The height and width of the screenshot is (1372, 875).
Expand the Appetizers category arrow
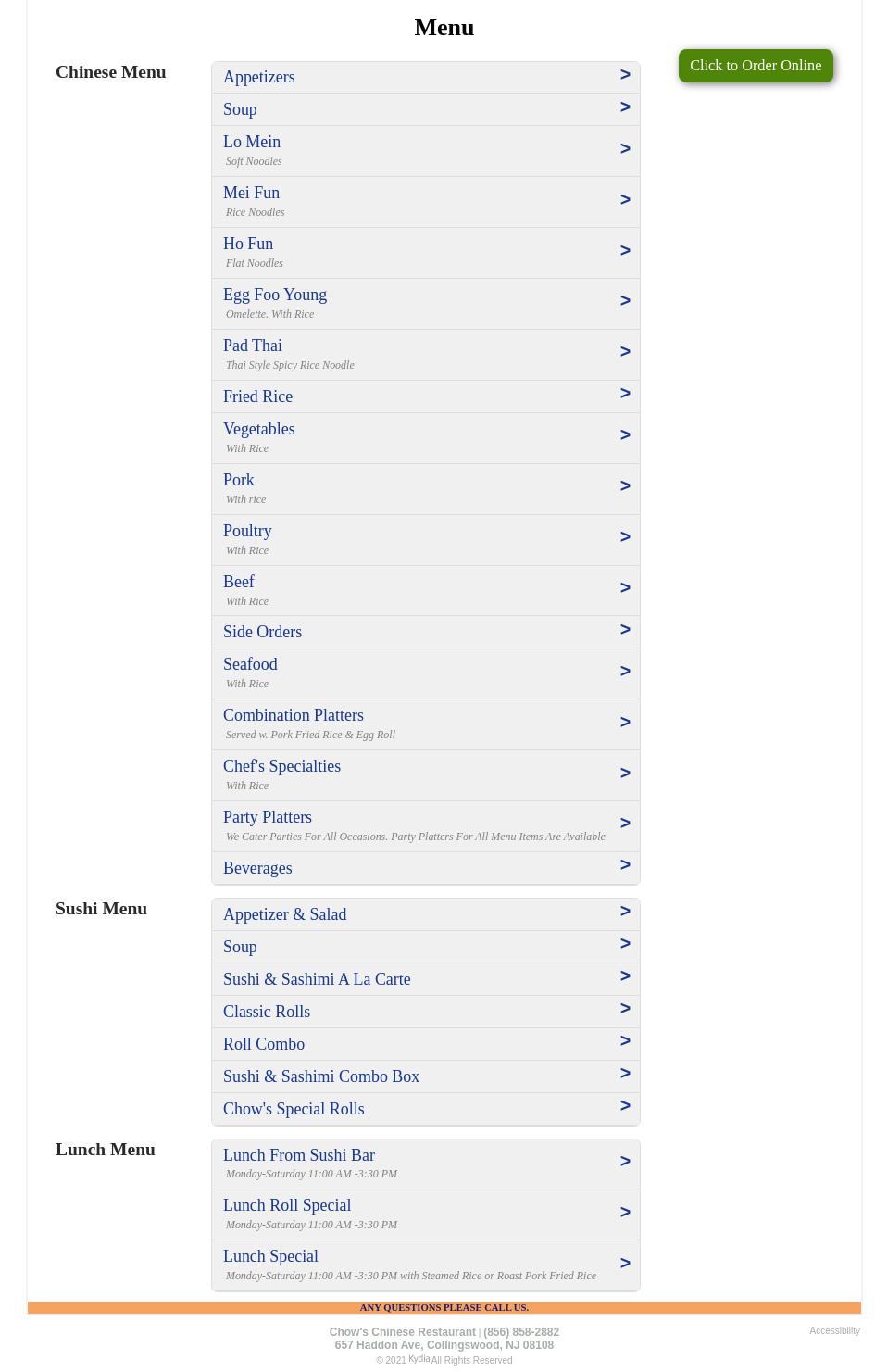pos(625,75)
